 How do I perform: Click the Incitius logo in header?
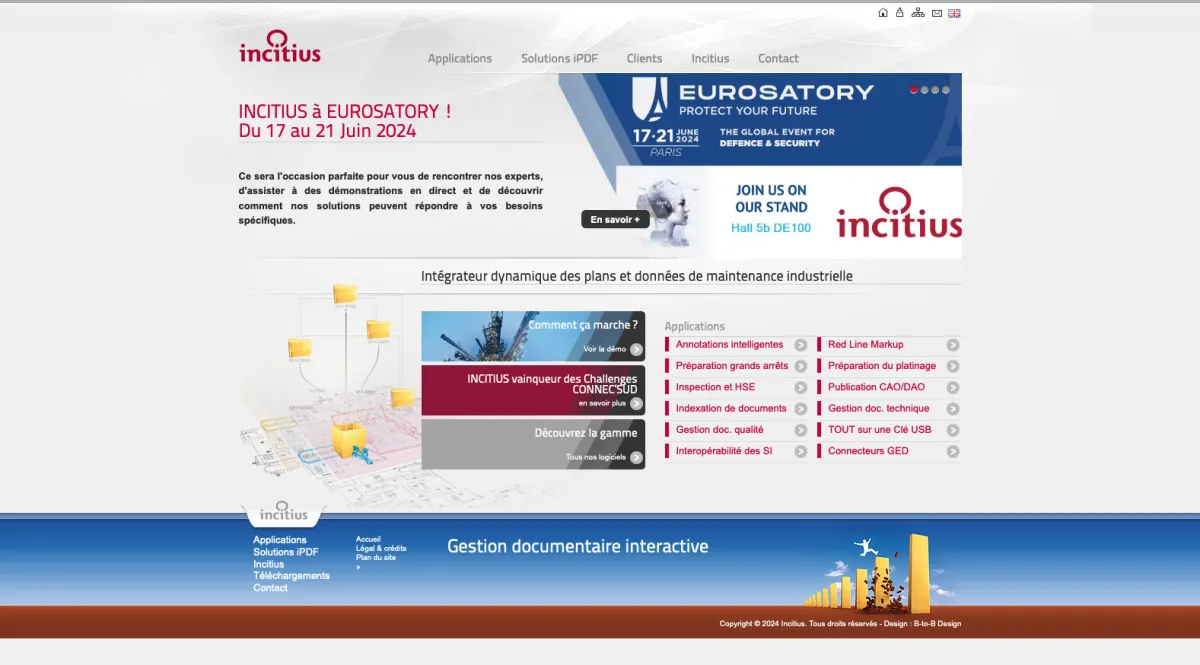pos(280,46)
